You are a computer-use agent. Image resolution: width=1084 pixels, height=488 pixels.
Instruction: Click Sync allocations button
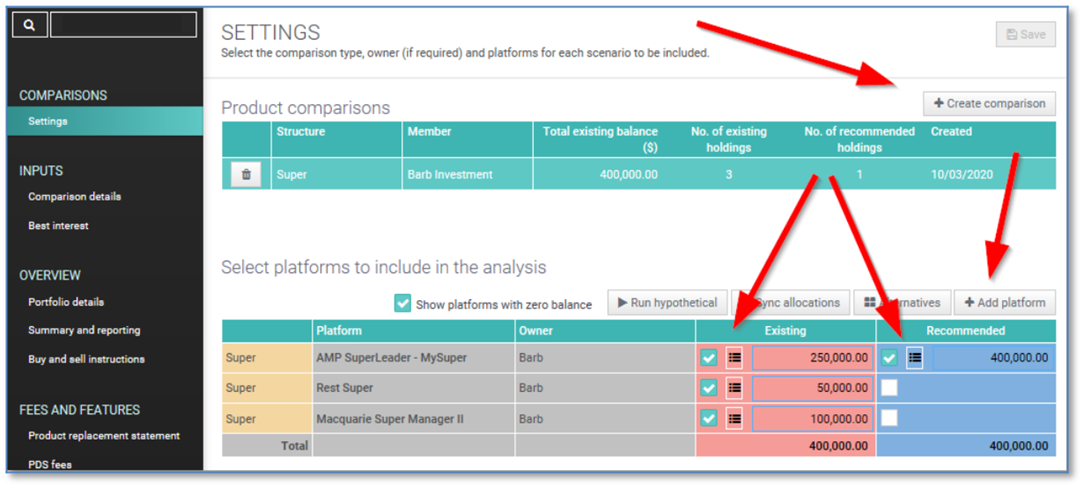791,303
